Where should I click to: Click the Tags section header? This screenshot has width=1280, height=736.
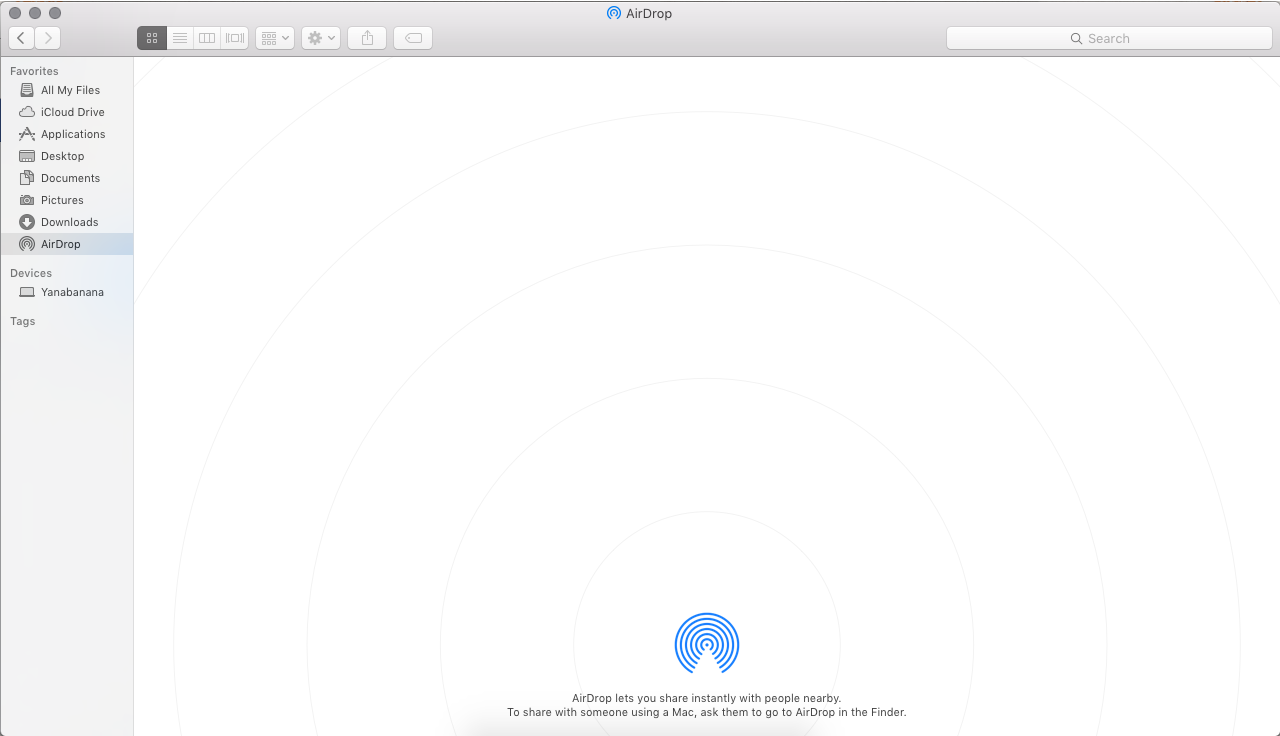click(23, 321)
